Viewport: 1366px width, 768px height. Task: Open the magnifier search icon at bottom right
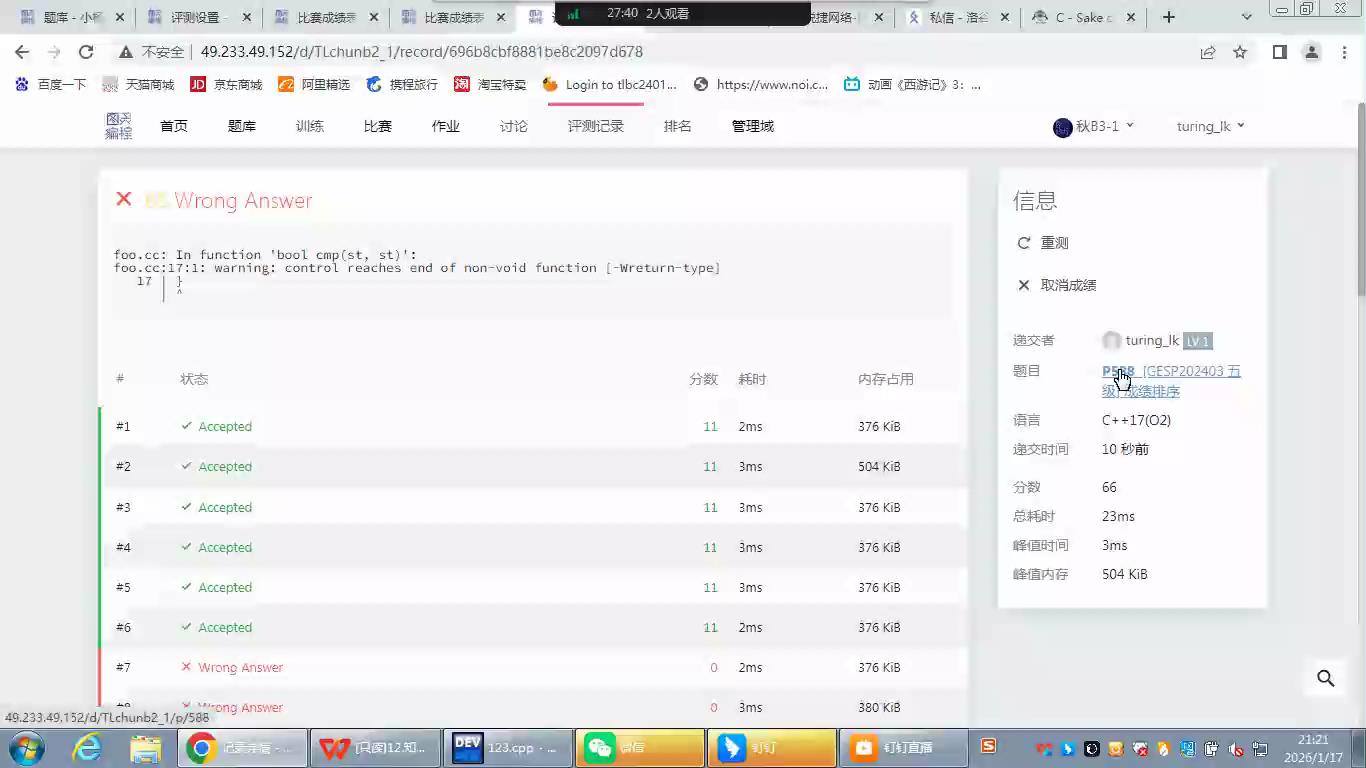click(1326, 678)
